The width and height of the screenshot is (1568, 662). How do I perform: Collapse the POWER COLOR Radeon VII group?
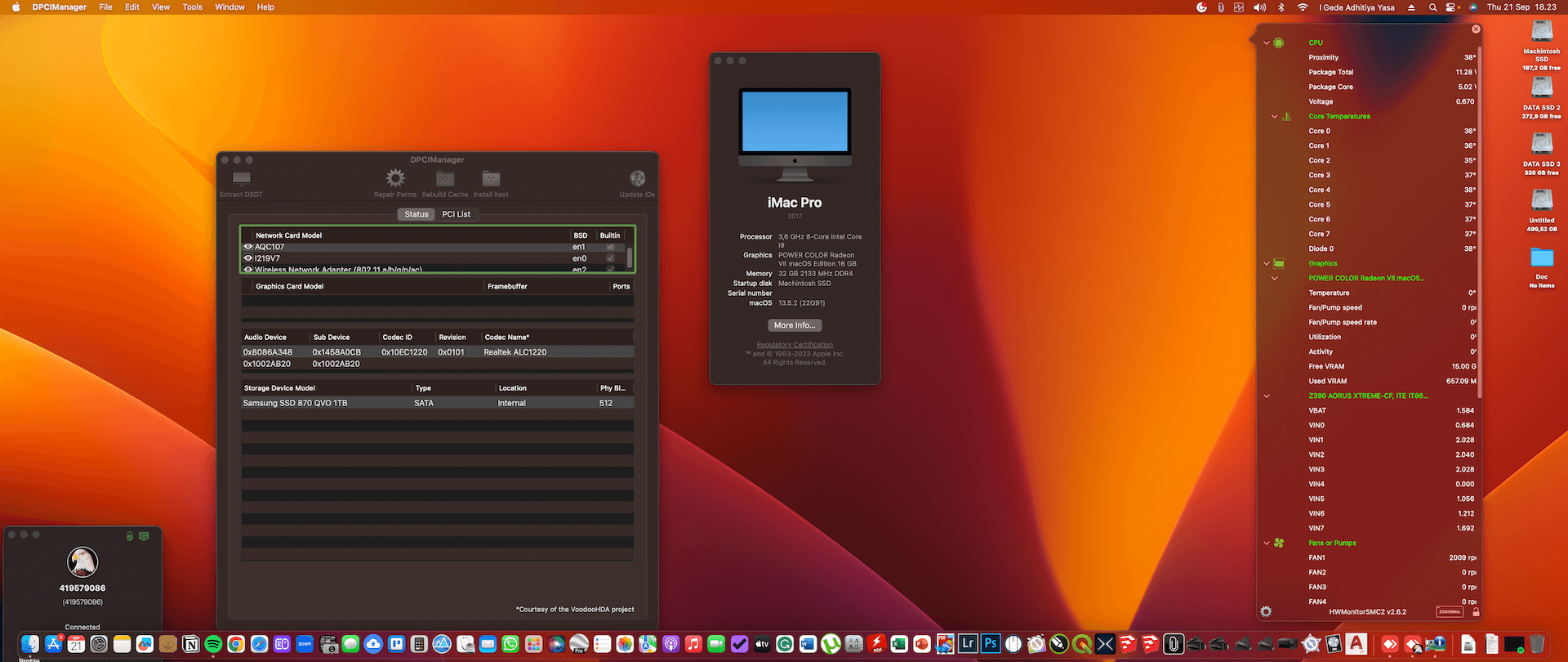point(1274,278)
